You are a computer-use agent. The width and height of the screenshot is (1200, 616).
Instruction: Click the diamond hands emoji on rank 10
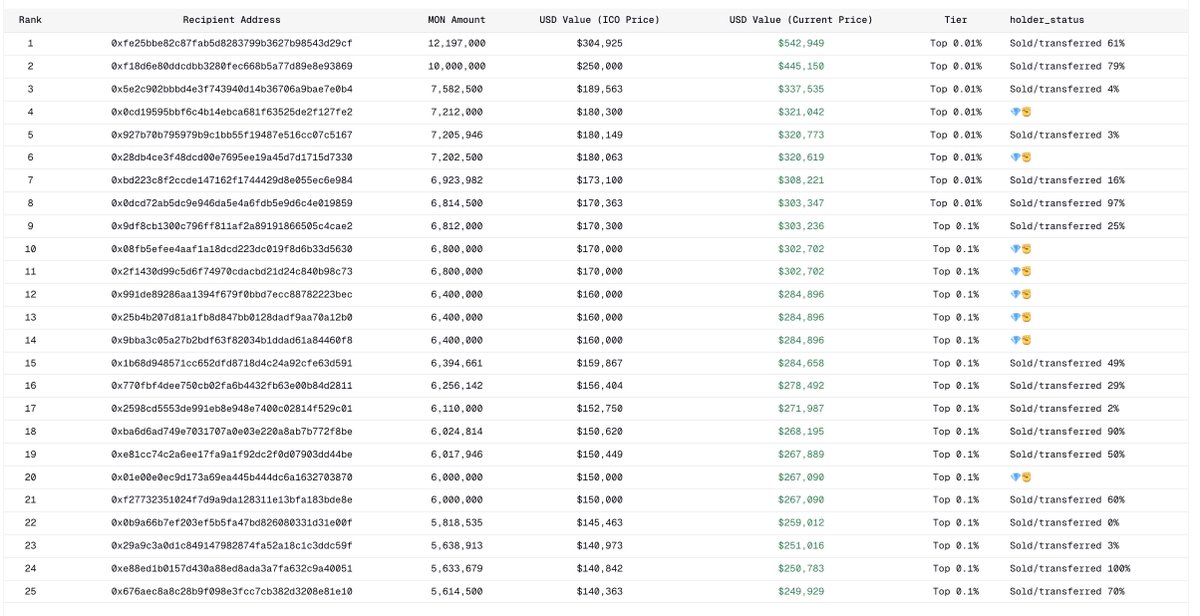[x=1017, y=249]
